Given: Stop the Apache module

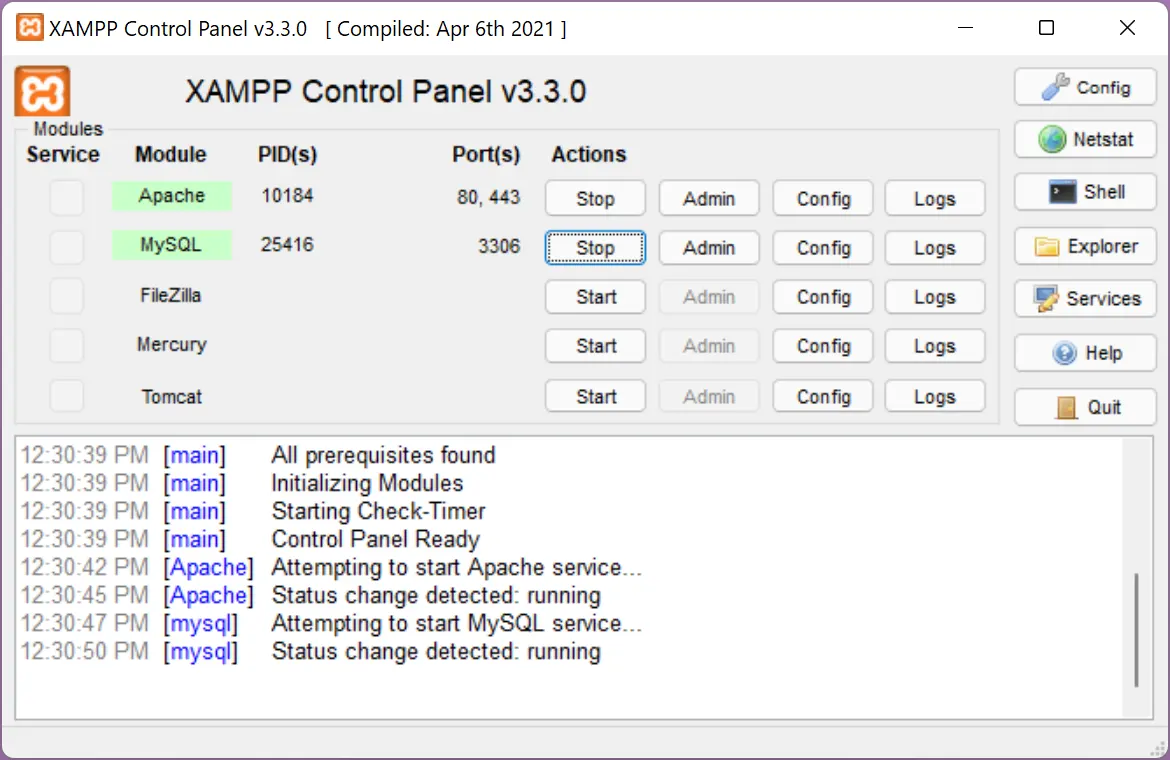Looking at the screenshot, I should (595, 199).
